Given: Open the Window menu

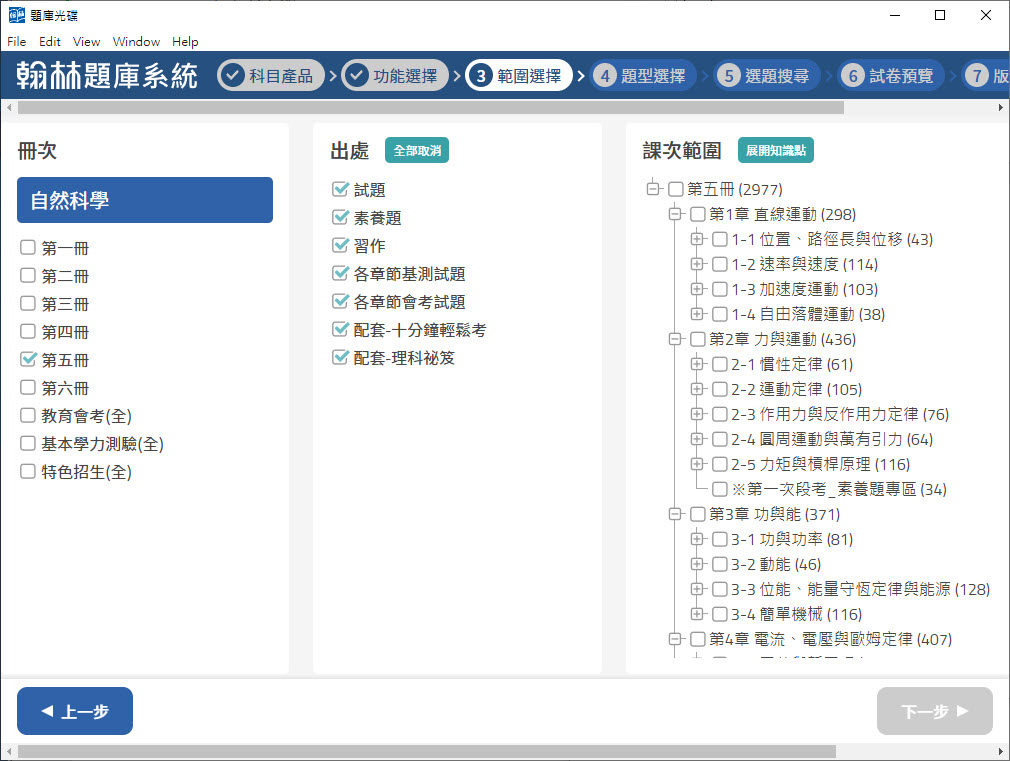Looking at the screenshot, I should [x=136, y=42].
